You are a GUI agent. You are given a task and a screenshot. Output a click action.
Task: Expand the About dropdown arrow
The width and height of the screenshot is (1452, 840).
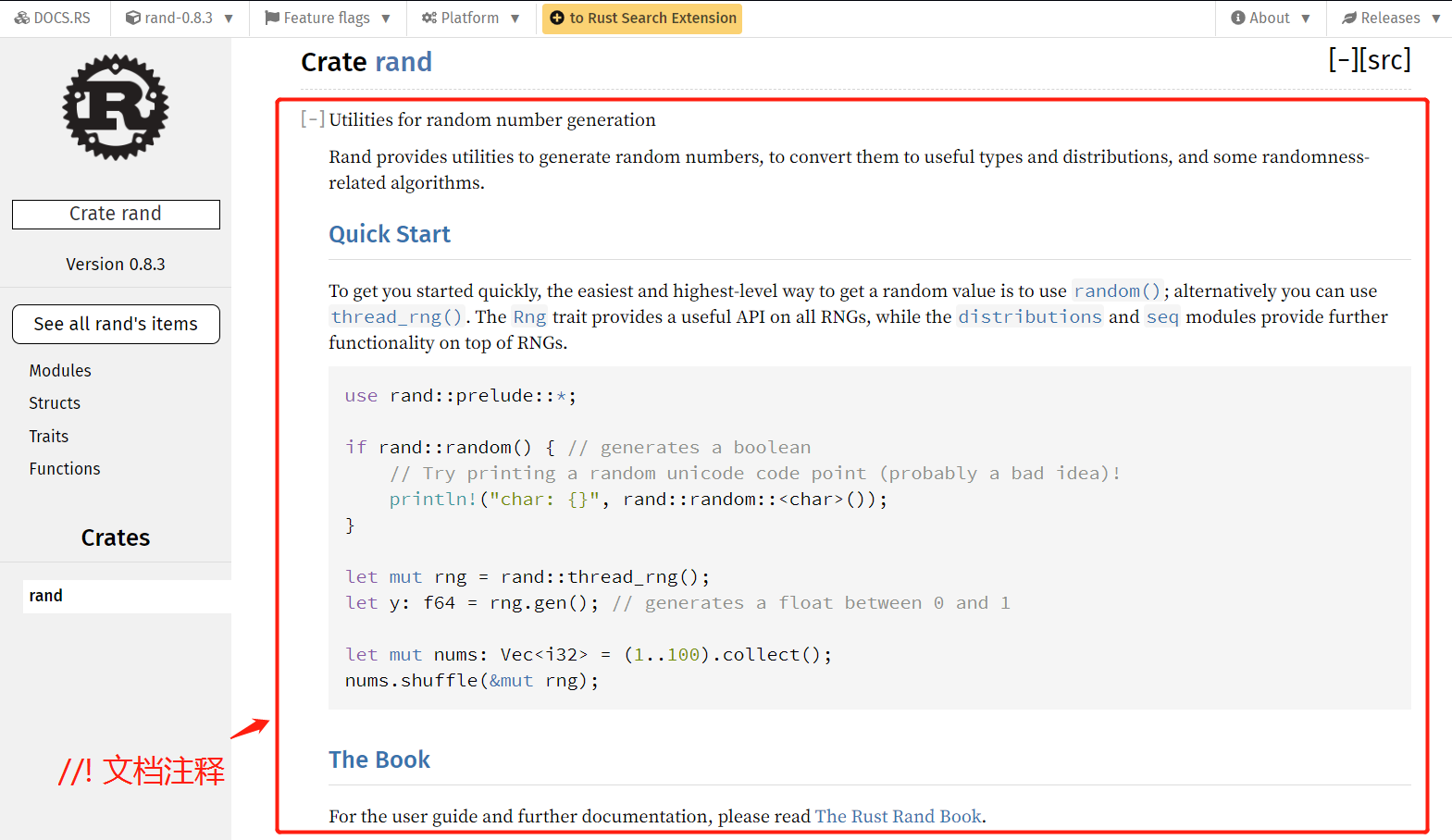tap(1306, 19)
